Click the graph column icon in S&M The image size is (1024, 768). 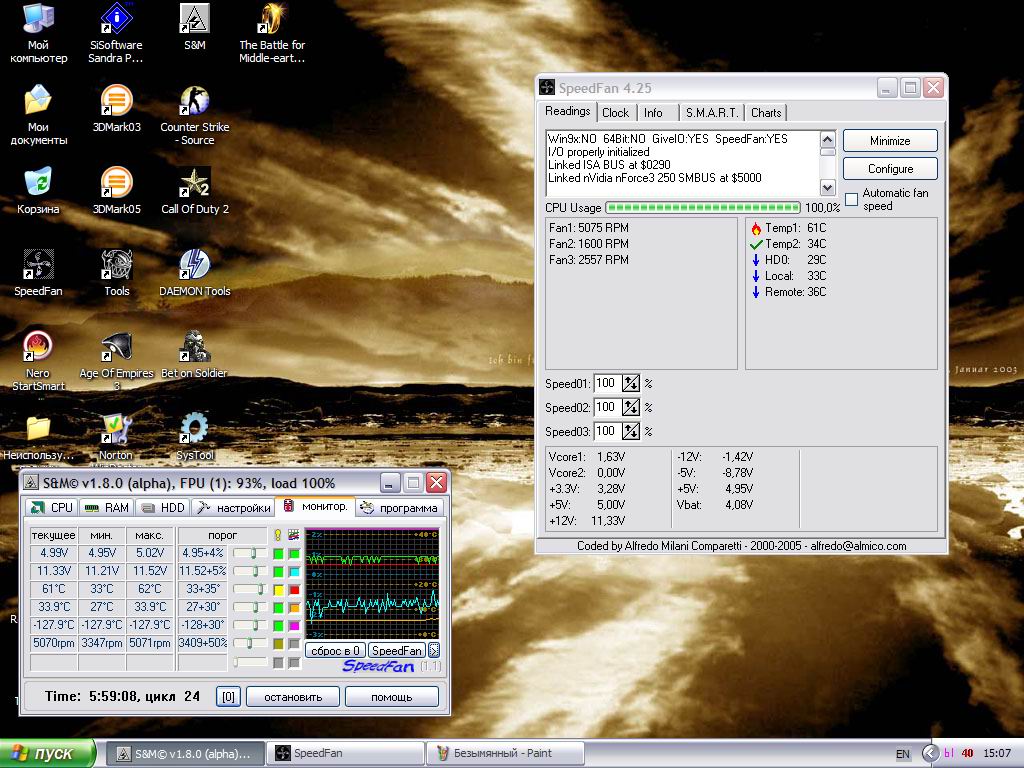[x=294, y=535]
